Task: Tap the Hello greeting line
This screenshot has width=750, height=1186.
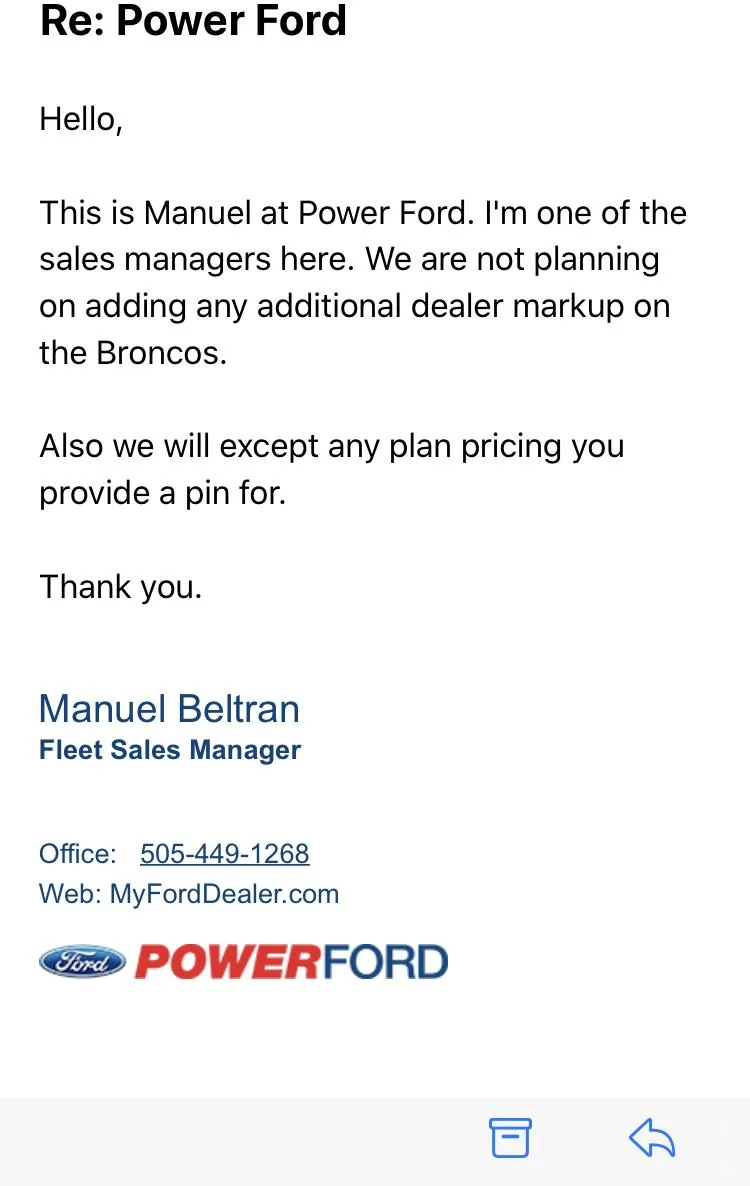Action: click(81, 120)
